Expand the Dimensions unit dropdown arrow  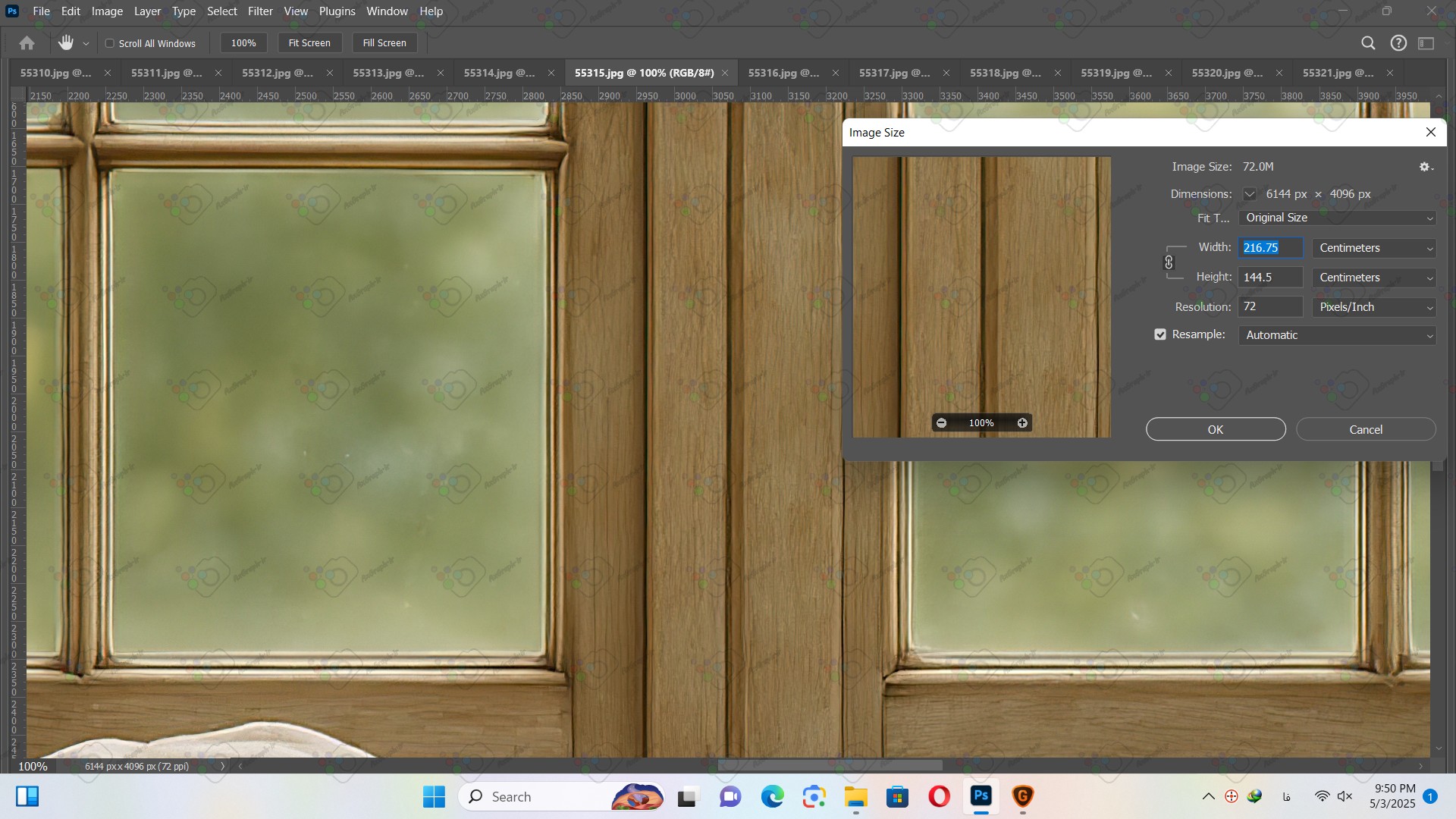click(1249, 194)
